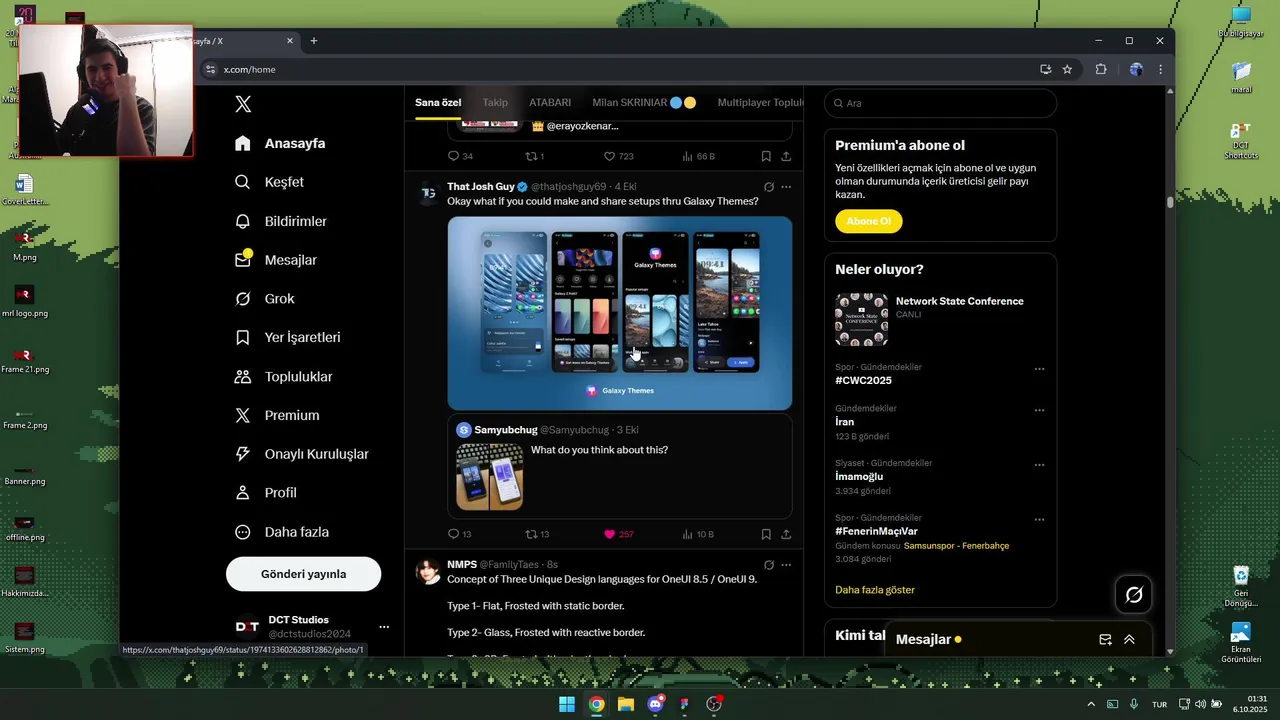Open File Explorer from taskbar
The height and width of the screenshot is (720, 1280).
pyautogui.click(x=625, y=704)
